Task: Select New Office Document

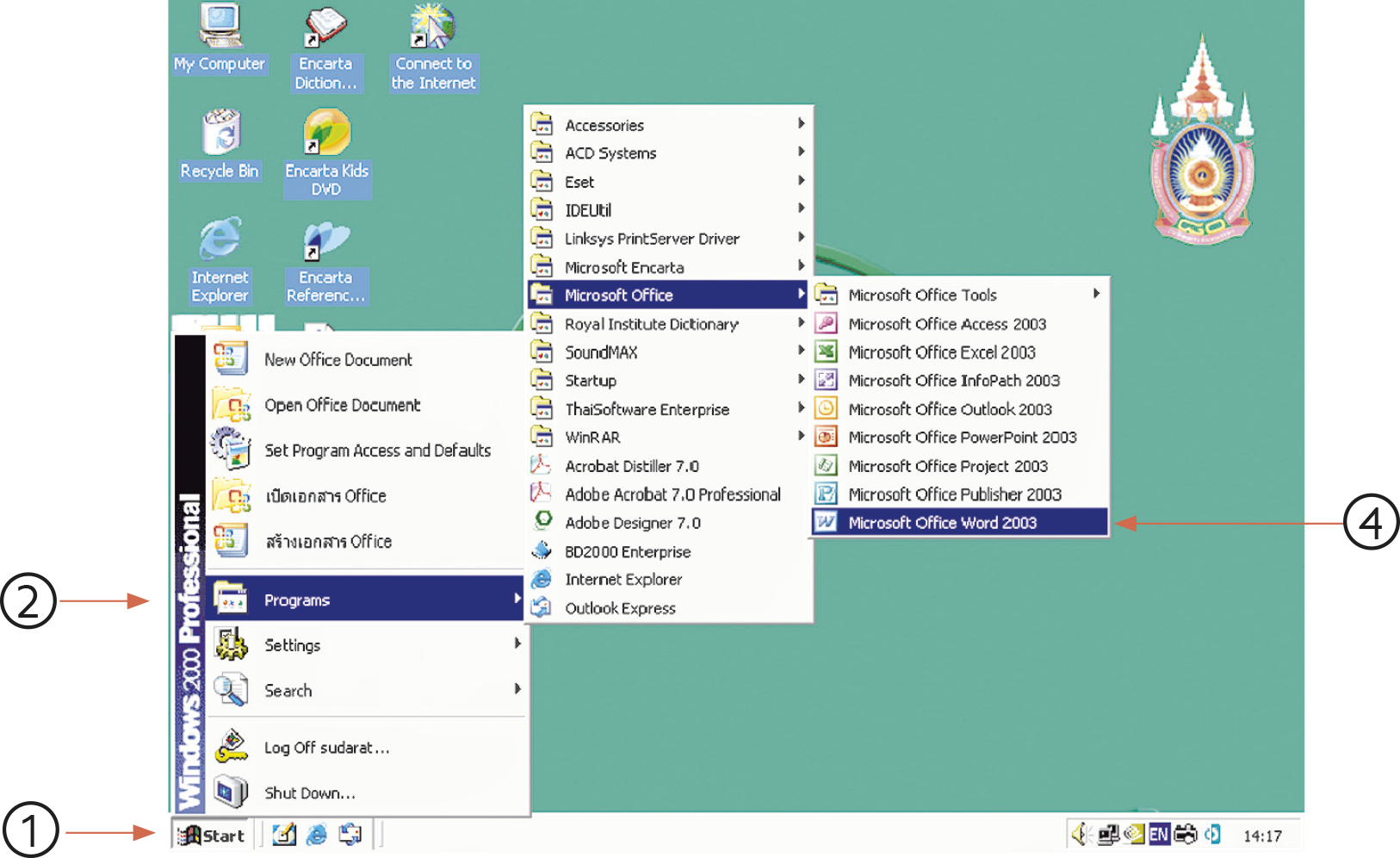Action: click(x=366, y=359)
